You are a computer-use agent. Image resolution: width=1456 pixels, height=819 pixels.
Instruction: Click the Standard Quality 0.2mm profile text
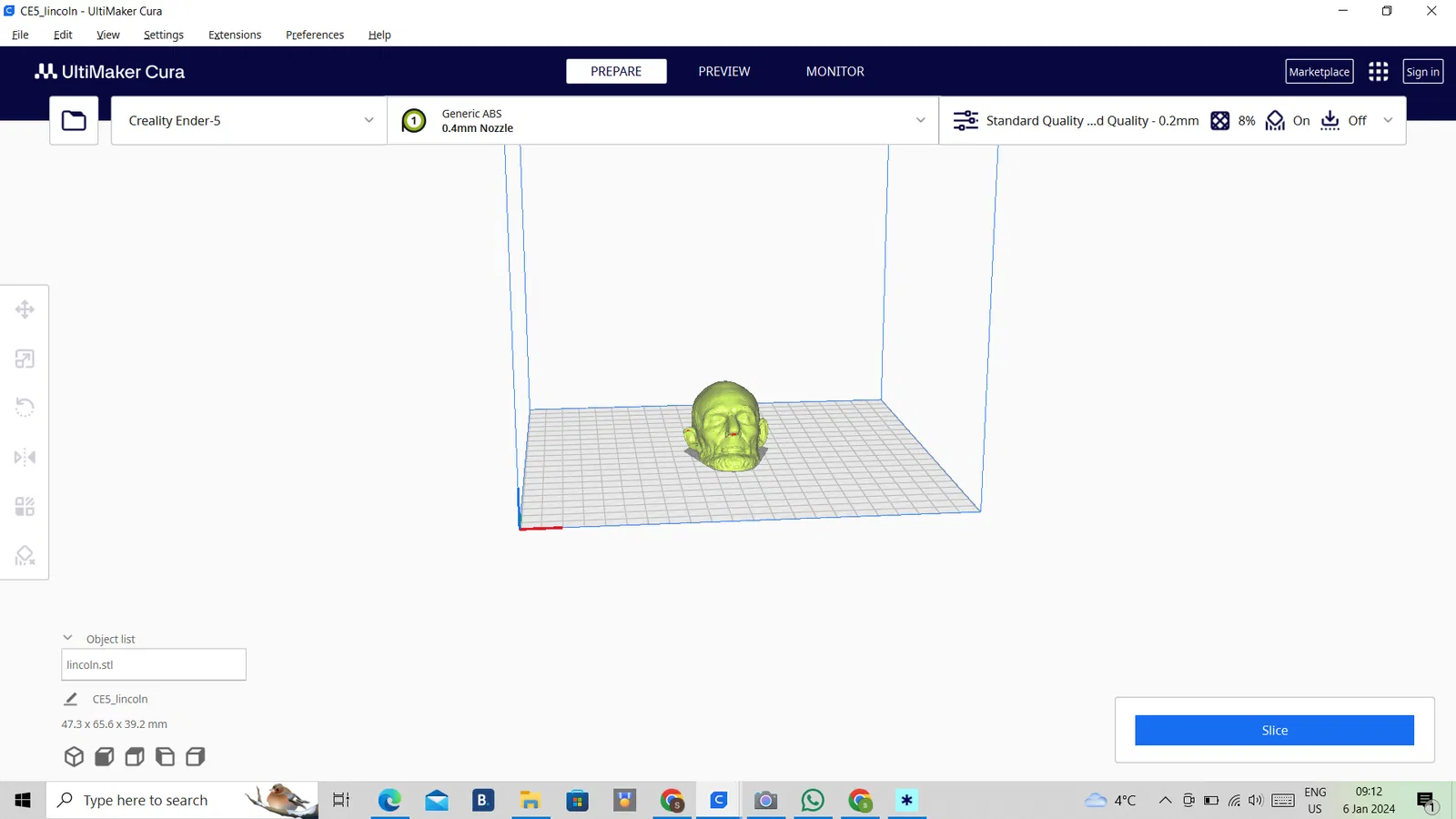point(1092,120)
